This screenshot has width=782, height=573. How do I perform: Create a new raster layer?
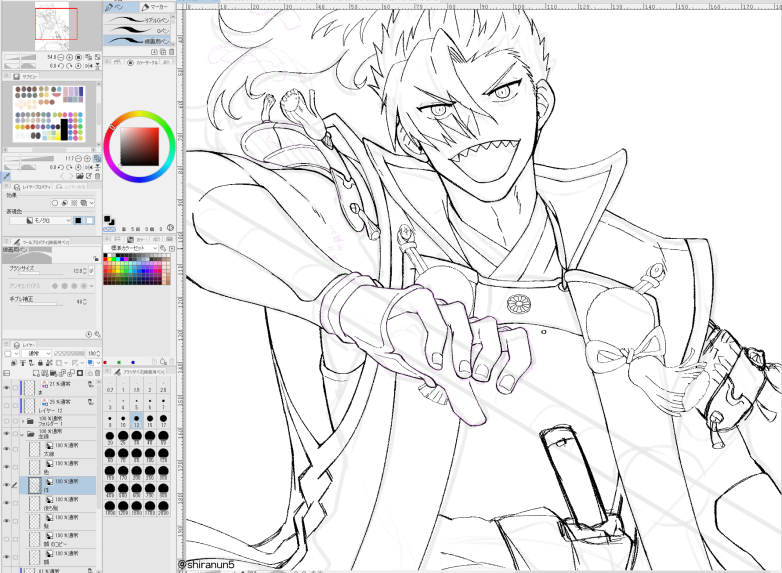pos(36,373)
